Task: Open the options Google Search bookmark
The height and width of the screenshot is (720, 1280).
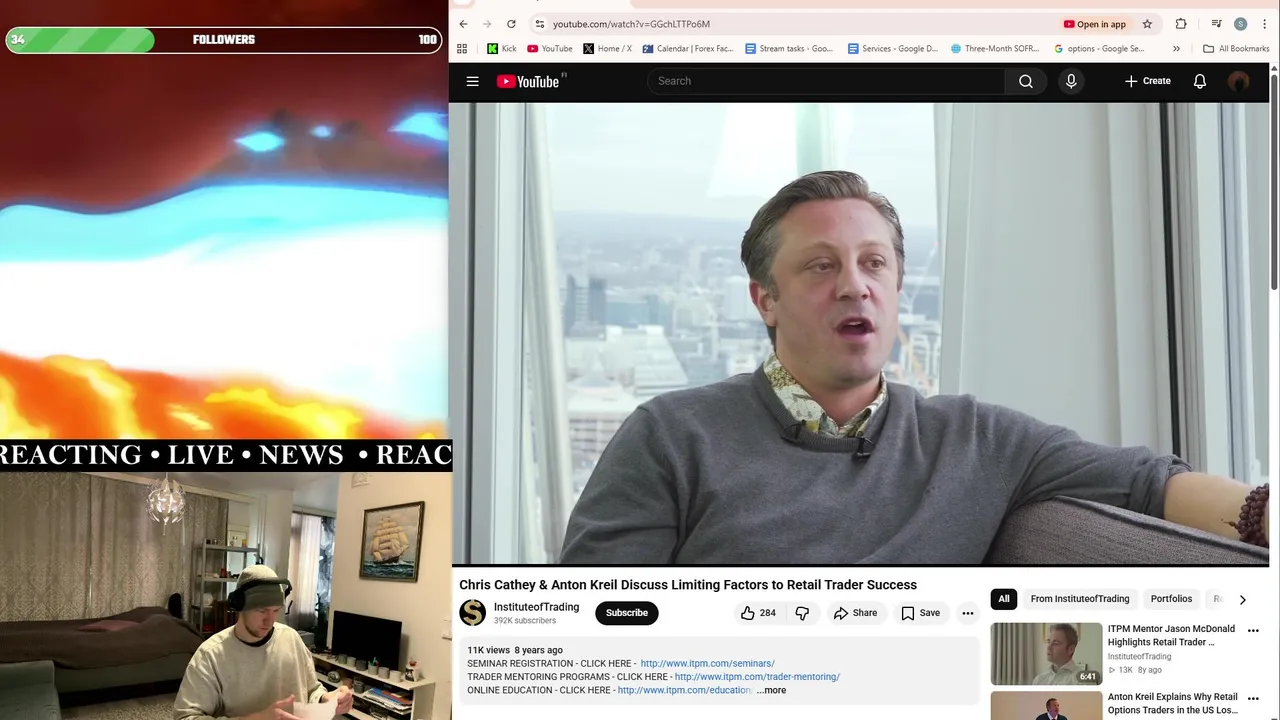Action: click(1099, 48)
